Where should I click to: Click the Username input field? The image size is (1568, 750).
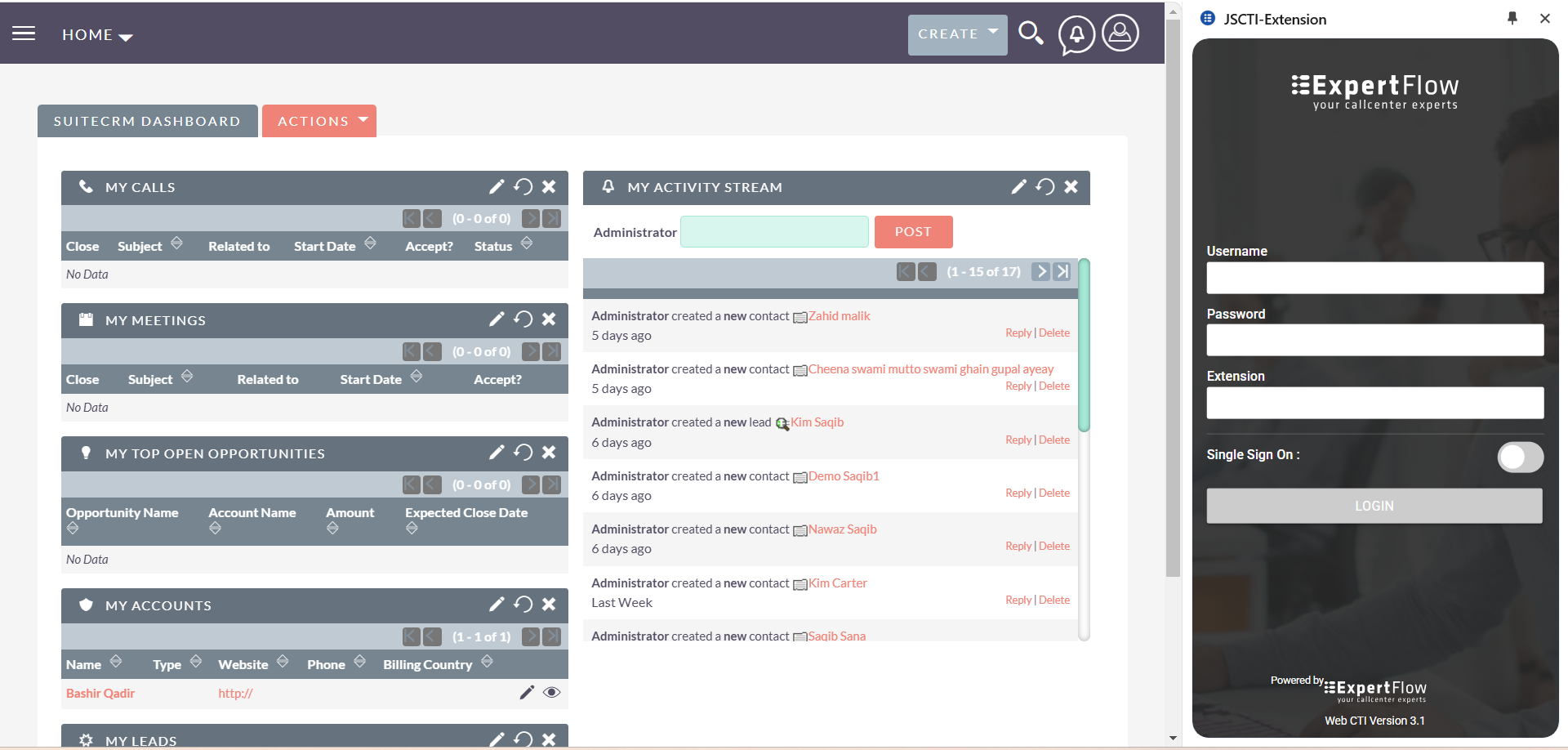(x=1374, y=278)
